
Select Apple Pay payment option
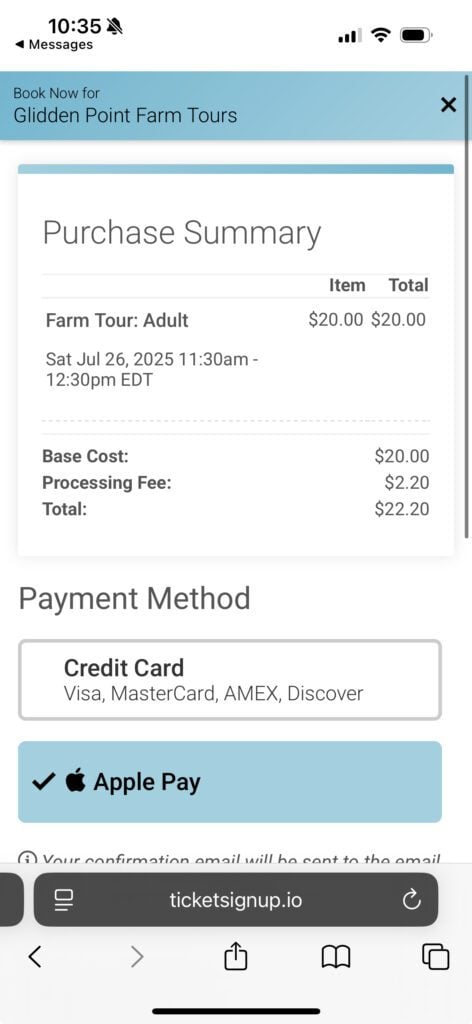click(x=230, y=782)
